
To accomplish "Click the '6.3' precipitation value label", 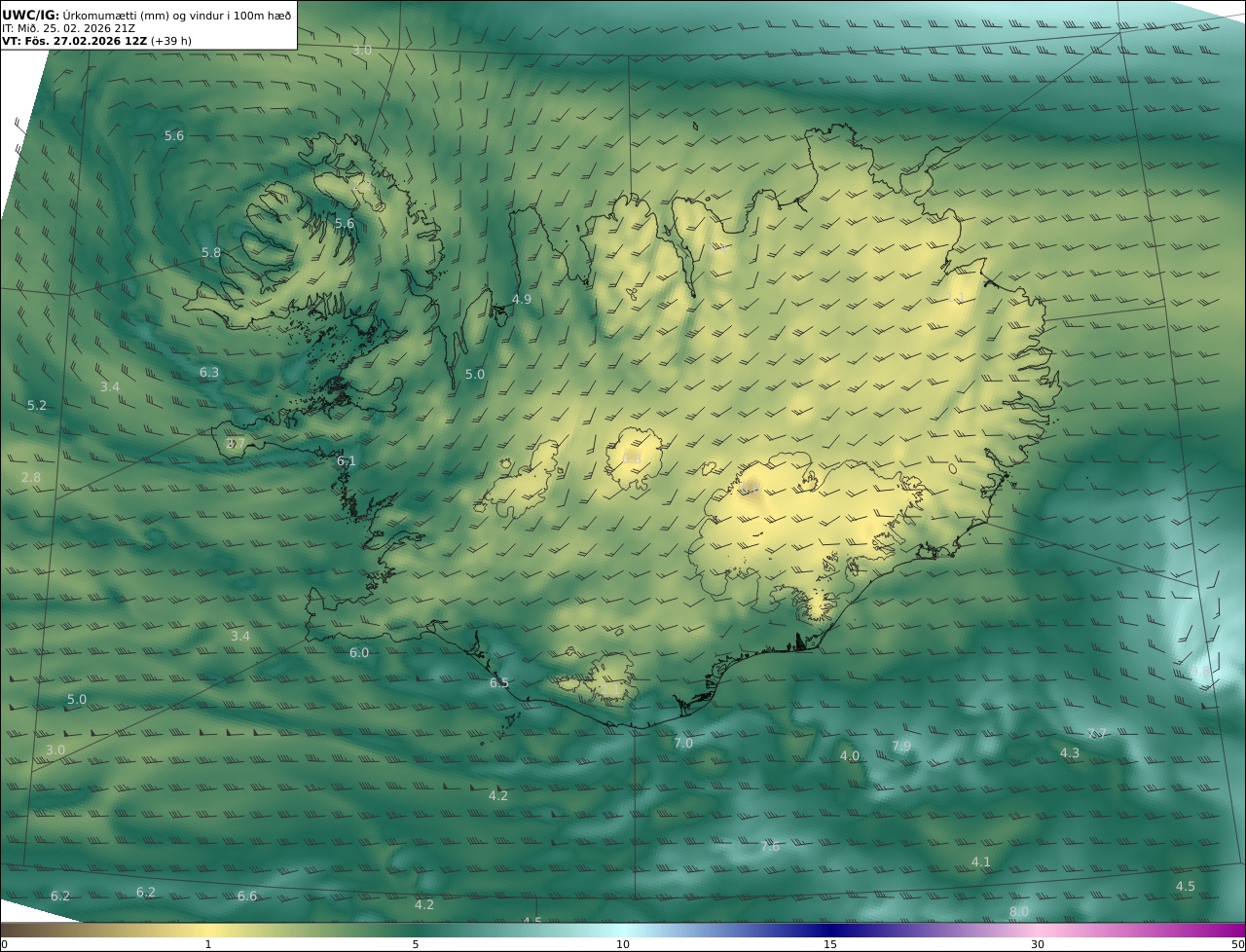I will 209,372.
